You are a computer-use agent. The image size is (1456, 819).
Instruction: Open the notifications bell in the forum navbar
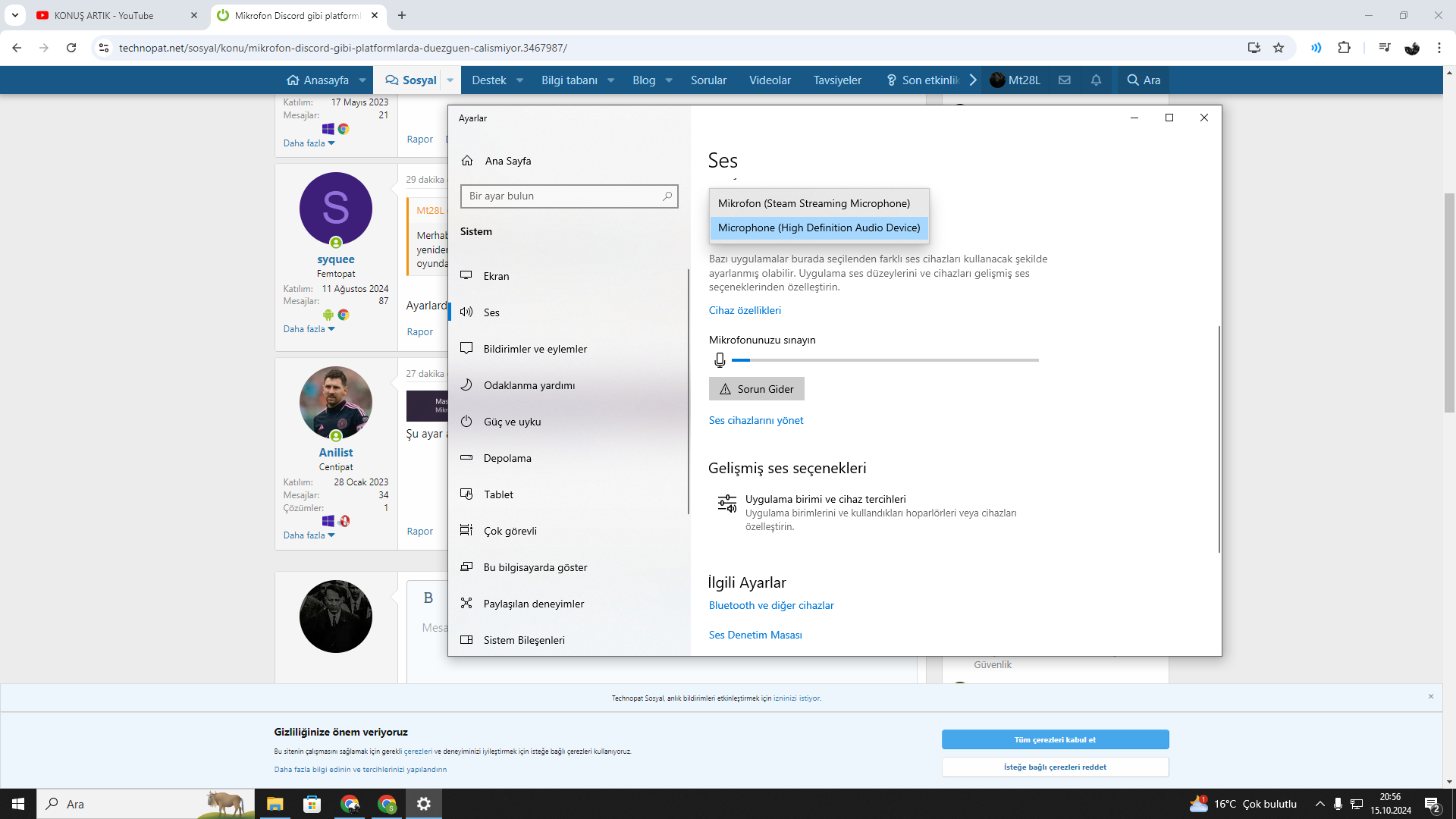1096,80
